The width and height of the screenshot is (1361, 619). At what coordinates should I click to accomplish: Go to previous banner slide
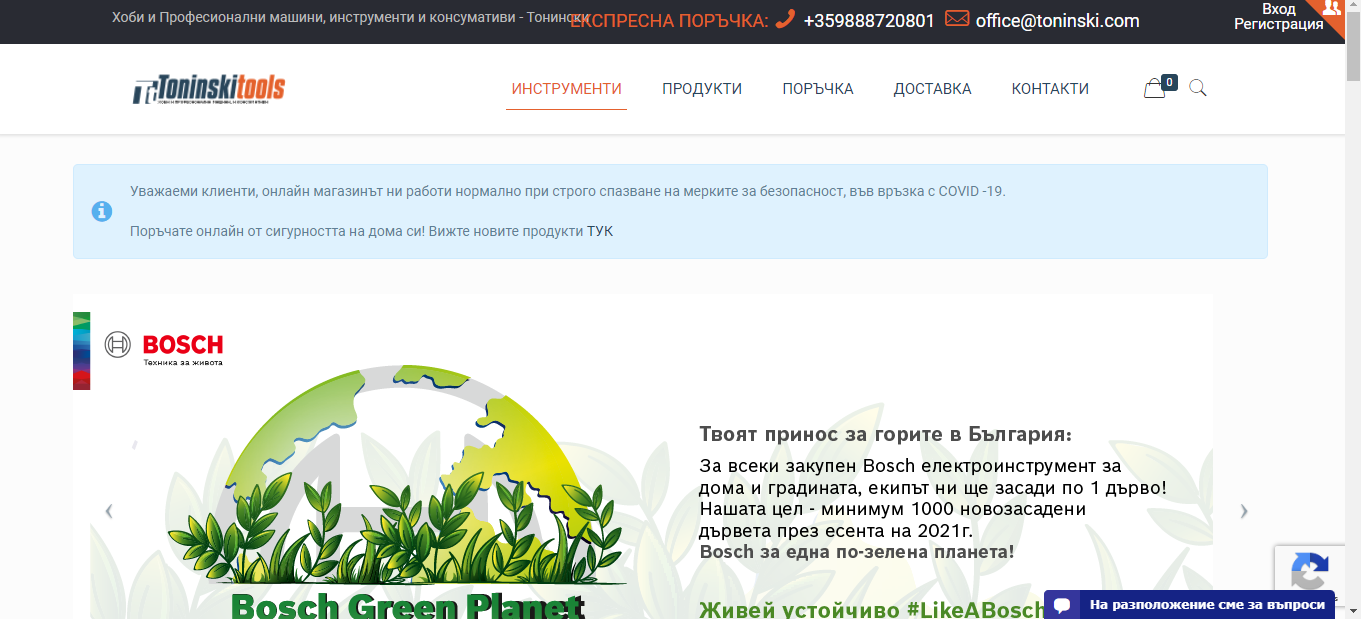coord(109,511)
